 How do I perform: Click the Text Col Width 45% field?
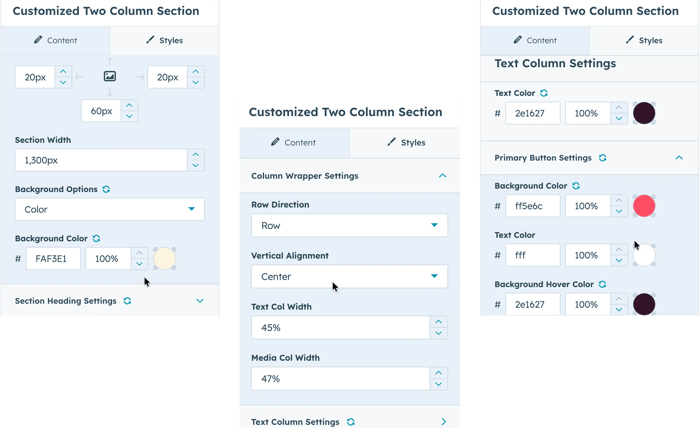pyautogui.click(x=340, y=327)
